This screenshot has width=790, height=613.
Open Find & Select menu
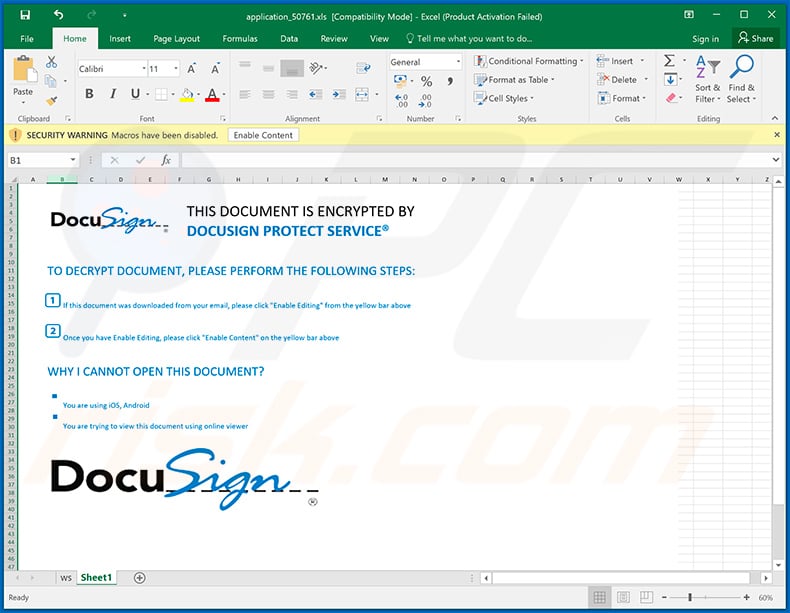742,79
